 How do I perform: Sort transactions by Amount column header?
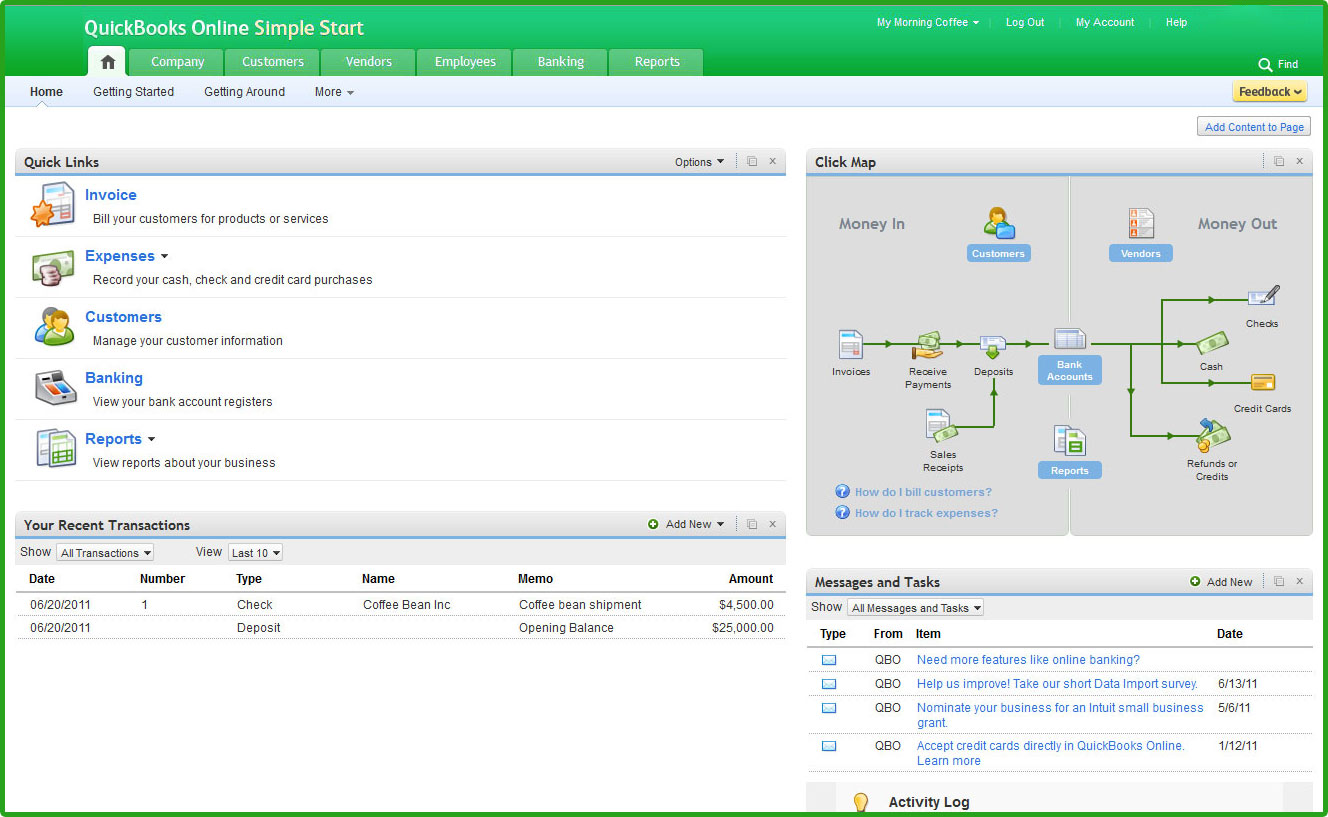750,579
